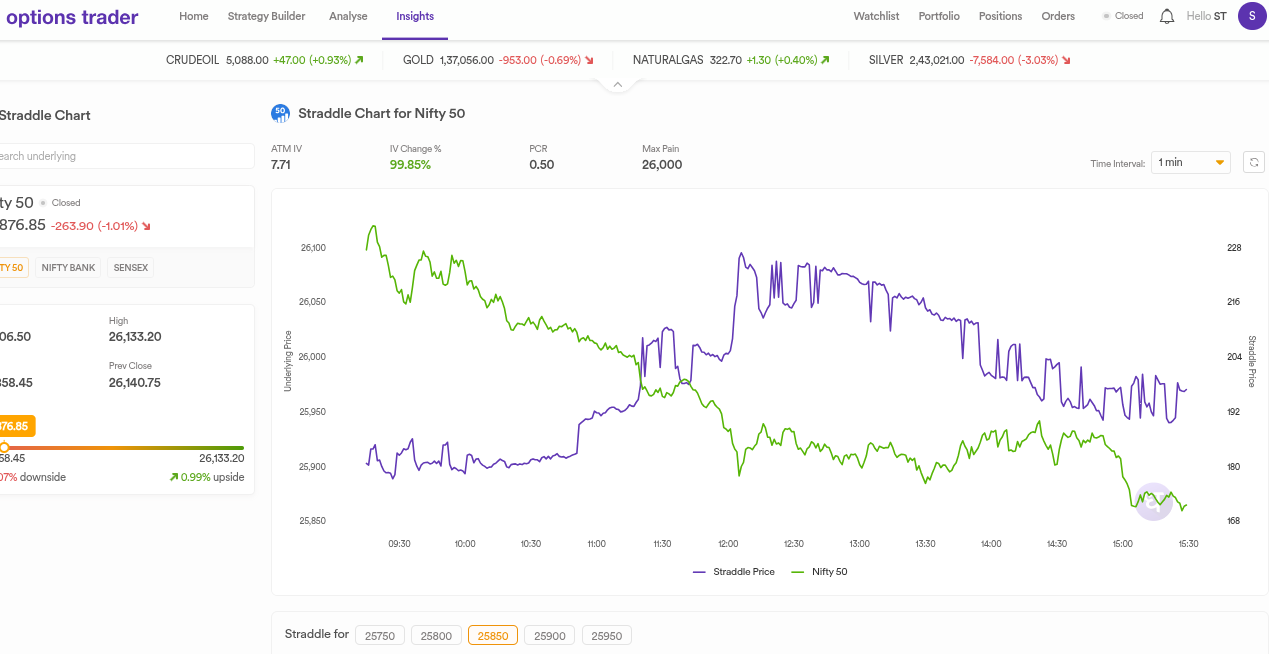Click the chart refresh icon
Viewport: 1269px width, 654px height.
[x=1253, y=162]
